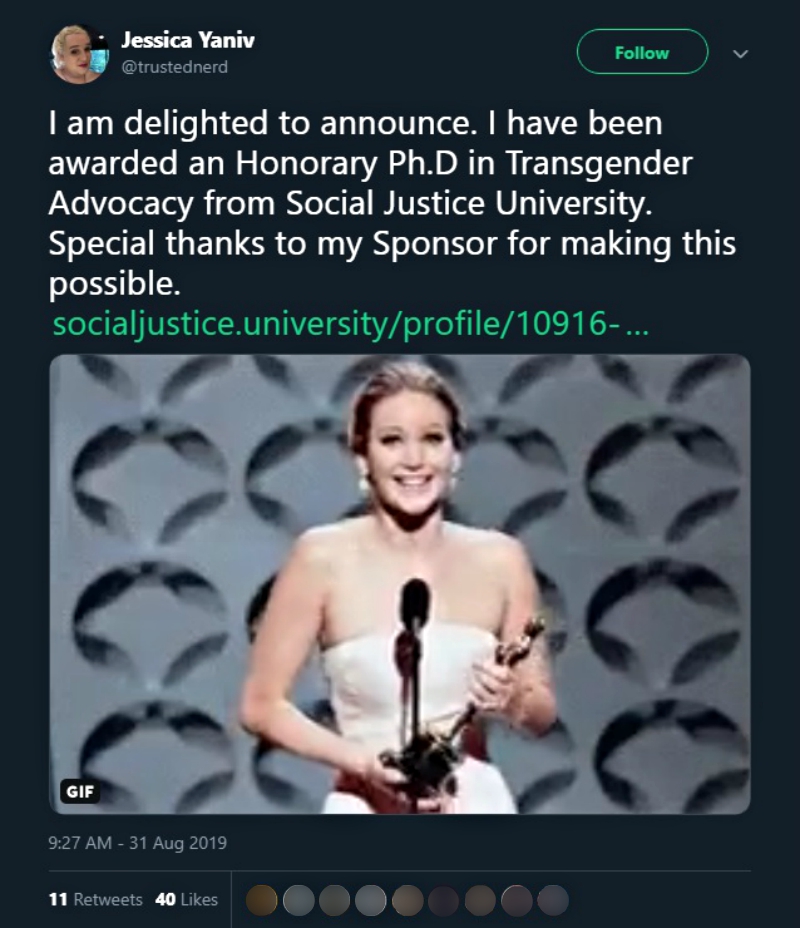
Task: Open the socialjustice.university profile link
Action: [x=350, y=324]
